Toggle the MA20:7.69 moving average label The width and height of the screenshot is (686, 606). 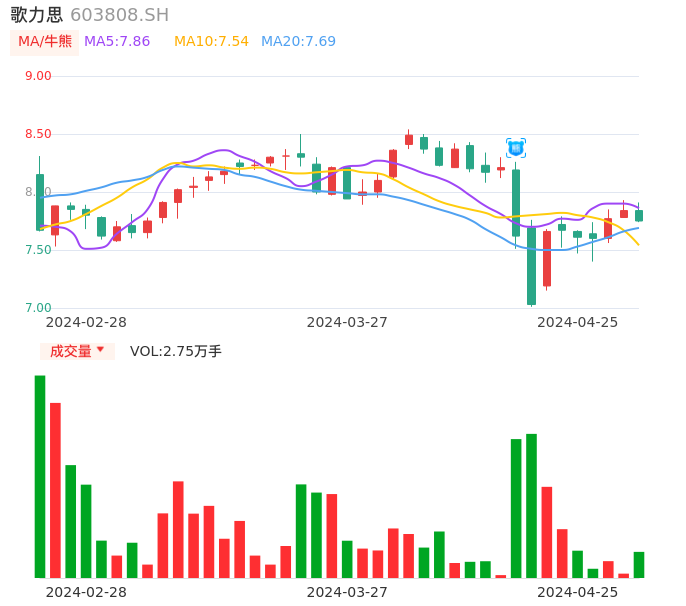tap(298, 42)
